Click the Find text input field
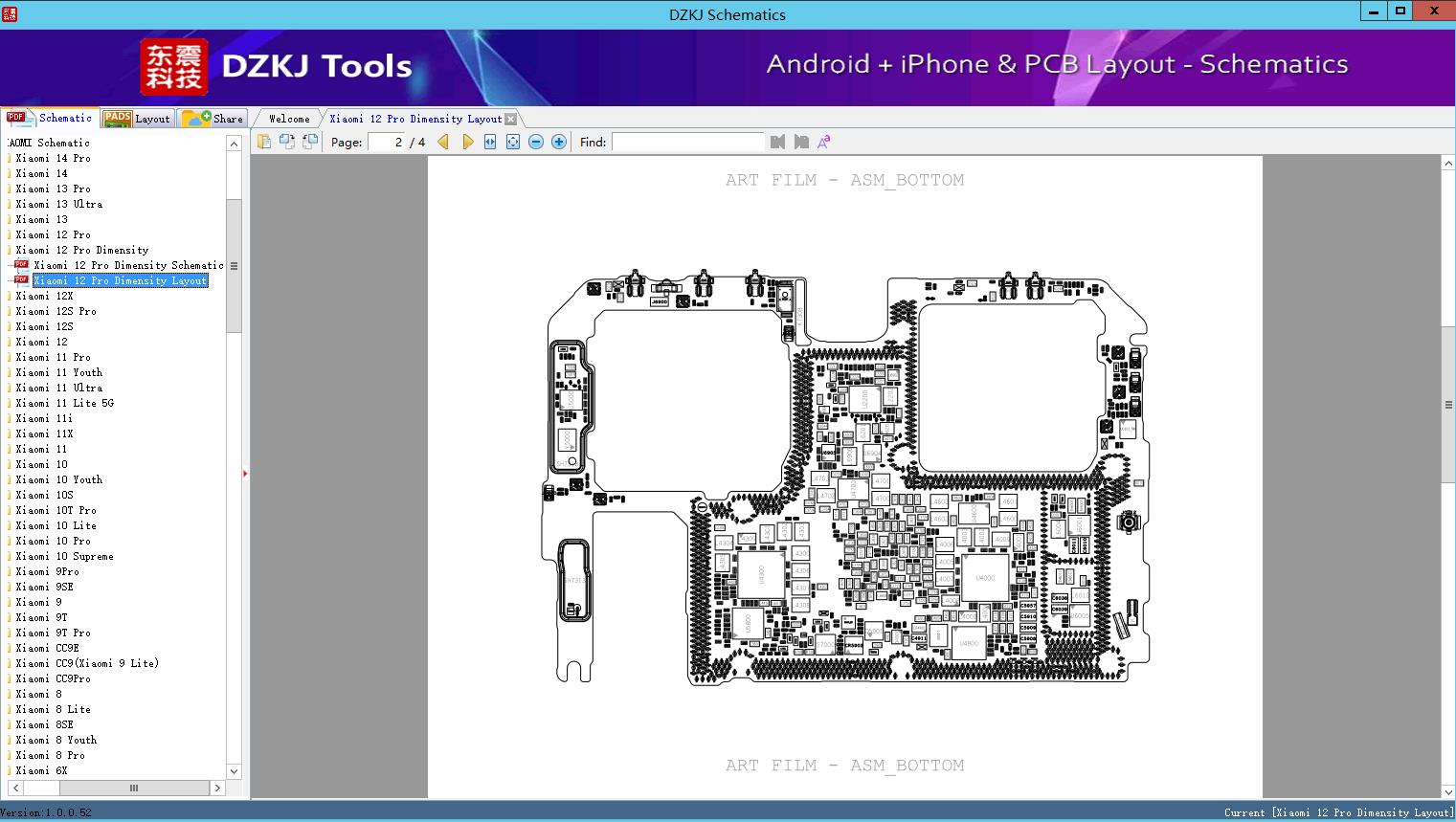 (x=688, y=142)
